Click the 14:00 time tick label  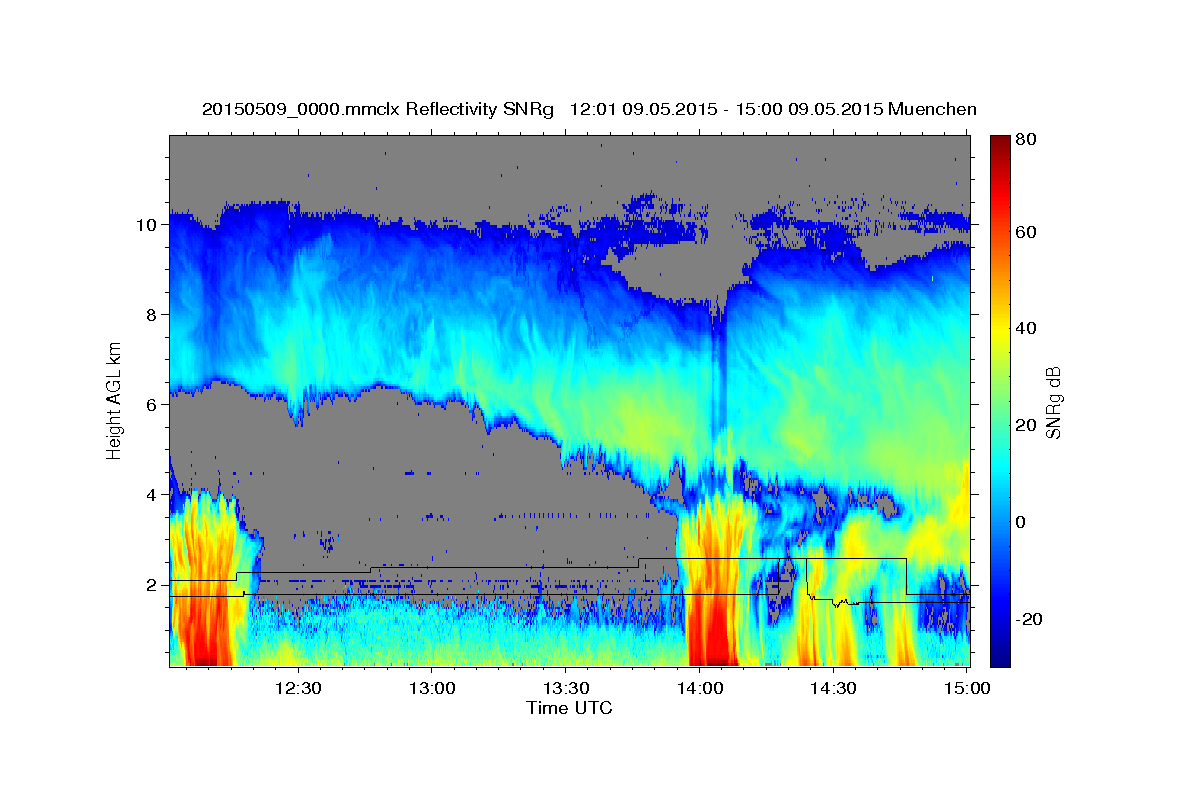tap(700, 689)
